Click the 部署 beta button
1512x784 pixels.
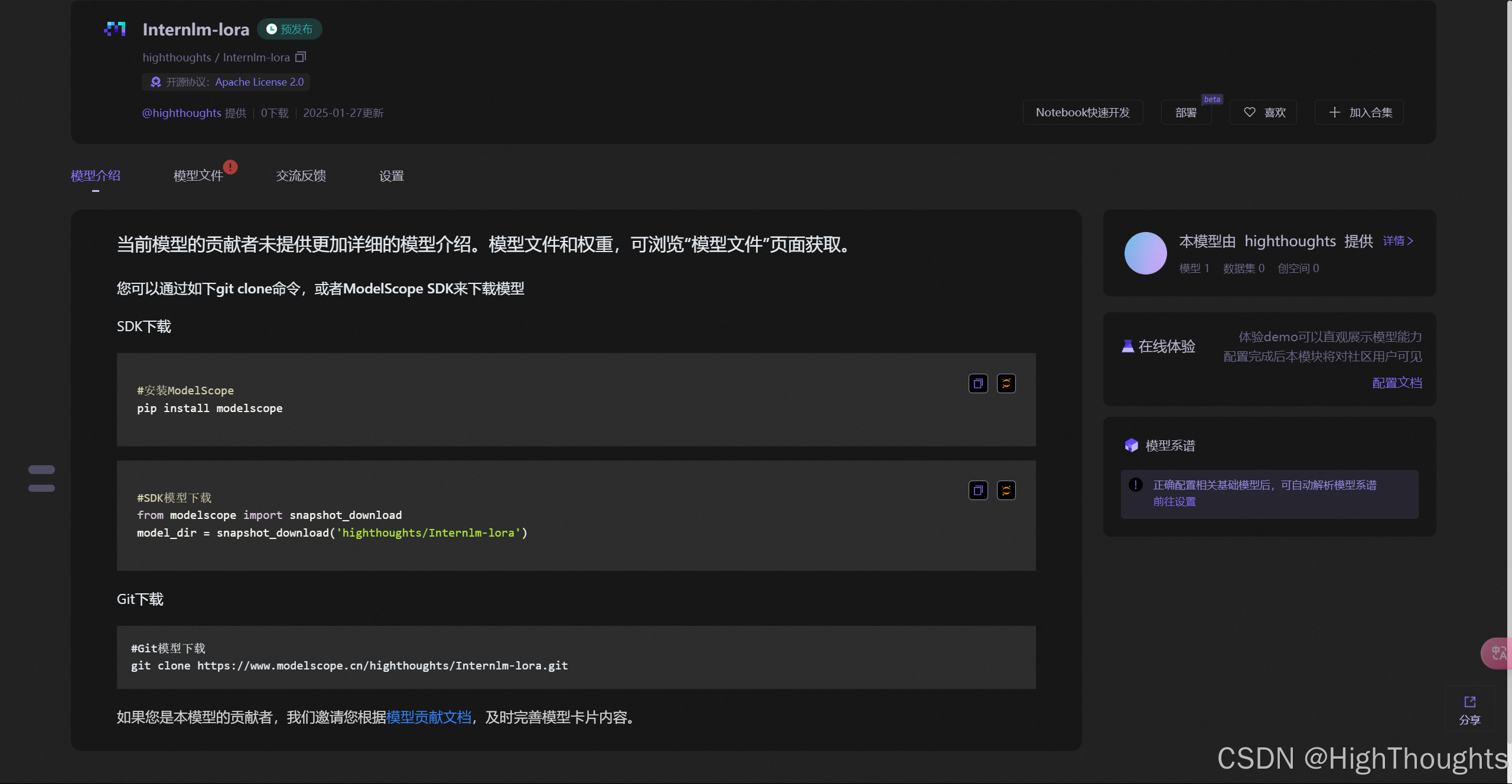(1186, 112)
